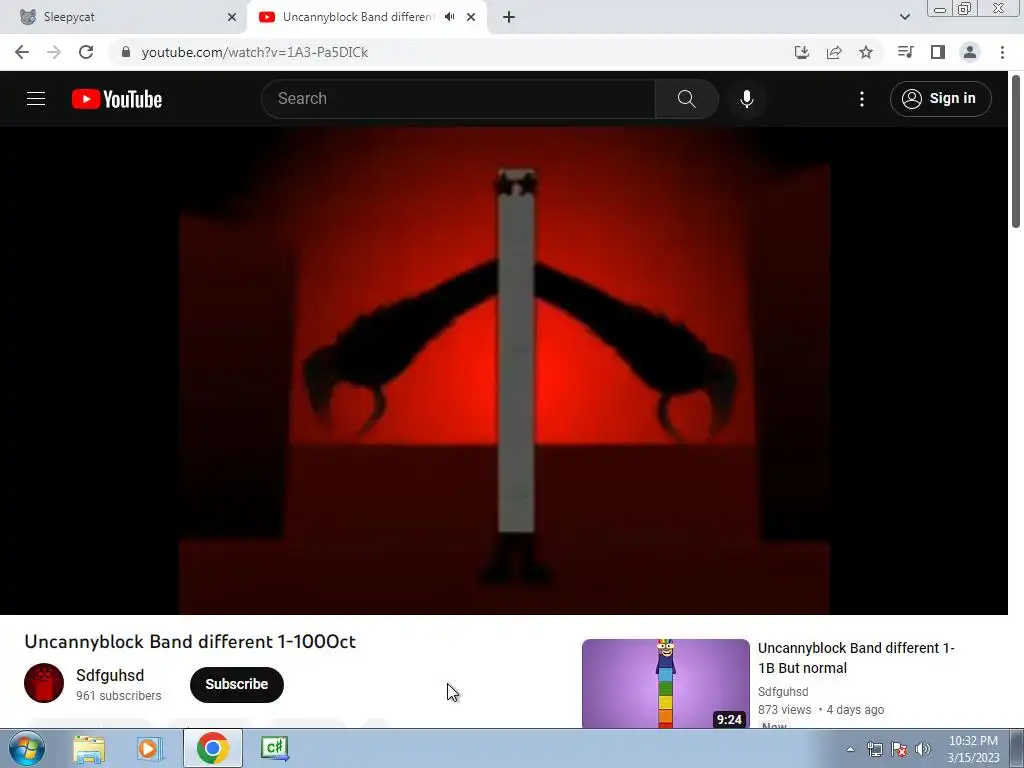Go forward with browser forward arrow
Image resolution: width=1024 pixels, height=768 pixels.
54,52
